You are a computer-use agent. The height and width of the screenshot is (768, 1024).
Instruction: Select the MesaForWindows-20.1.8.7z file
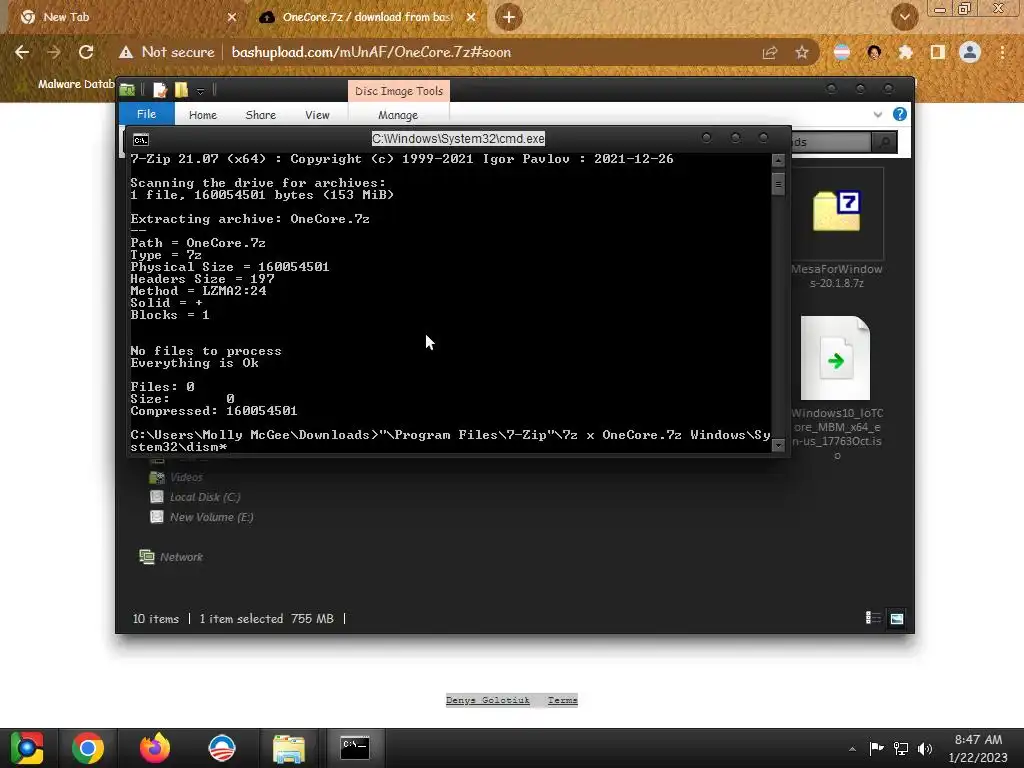837,229
